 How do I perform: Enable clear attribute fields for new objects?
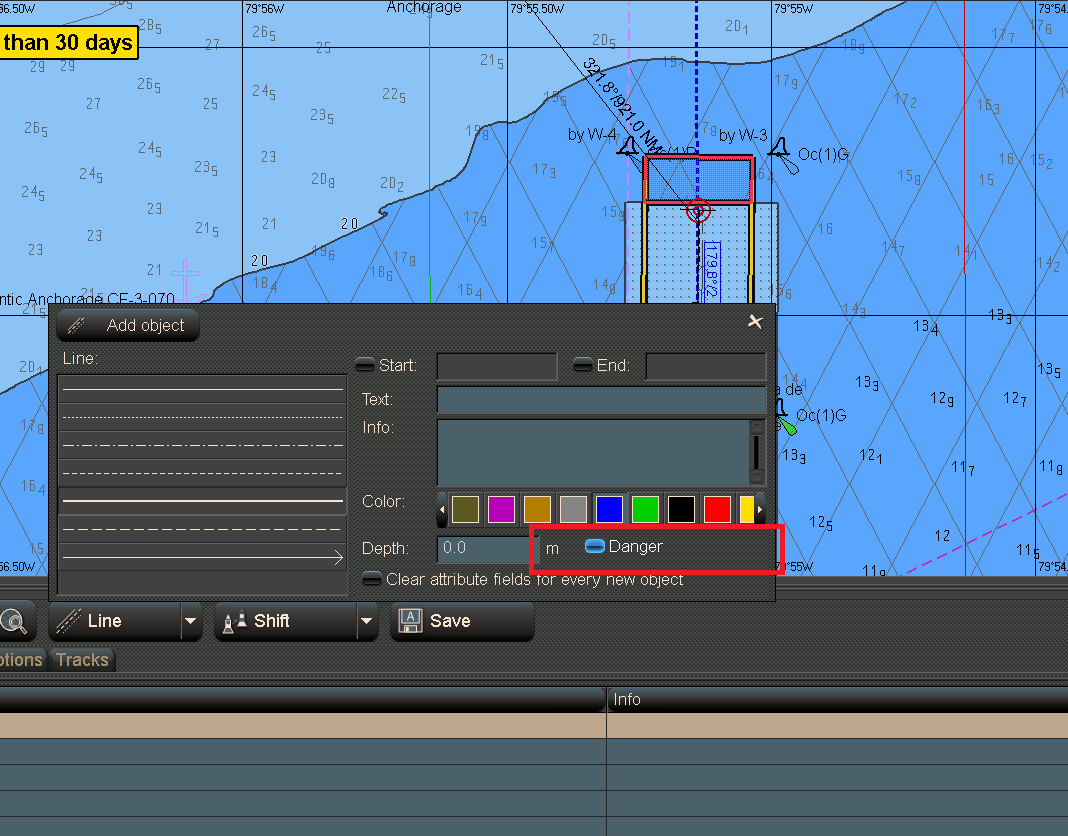pyautogui.click(x=372, y=579)
